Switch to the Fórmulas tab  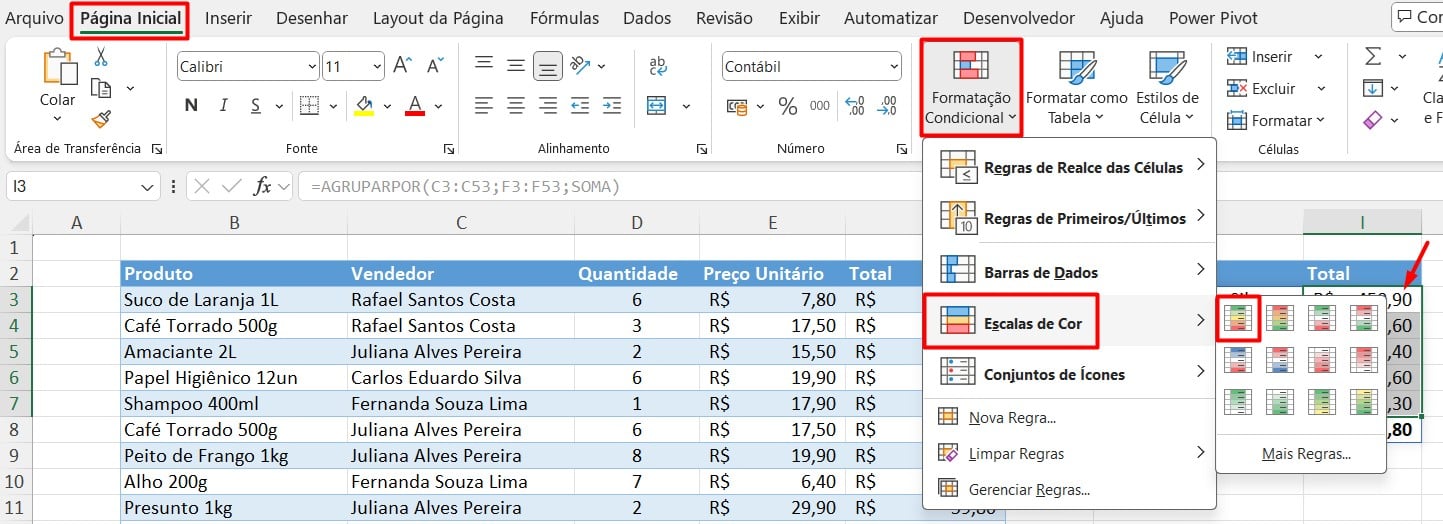[x=564, y=18]
